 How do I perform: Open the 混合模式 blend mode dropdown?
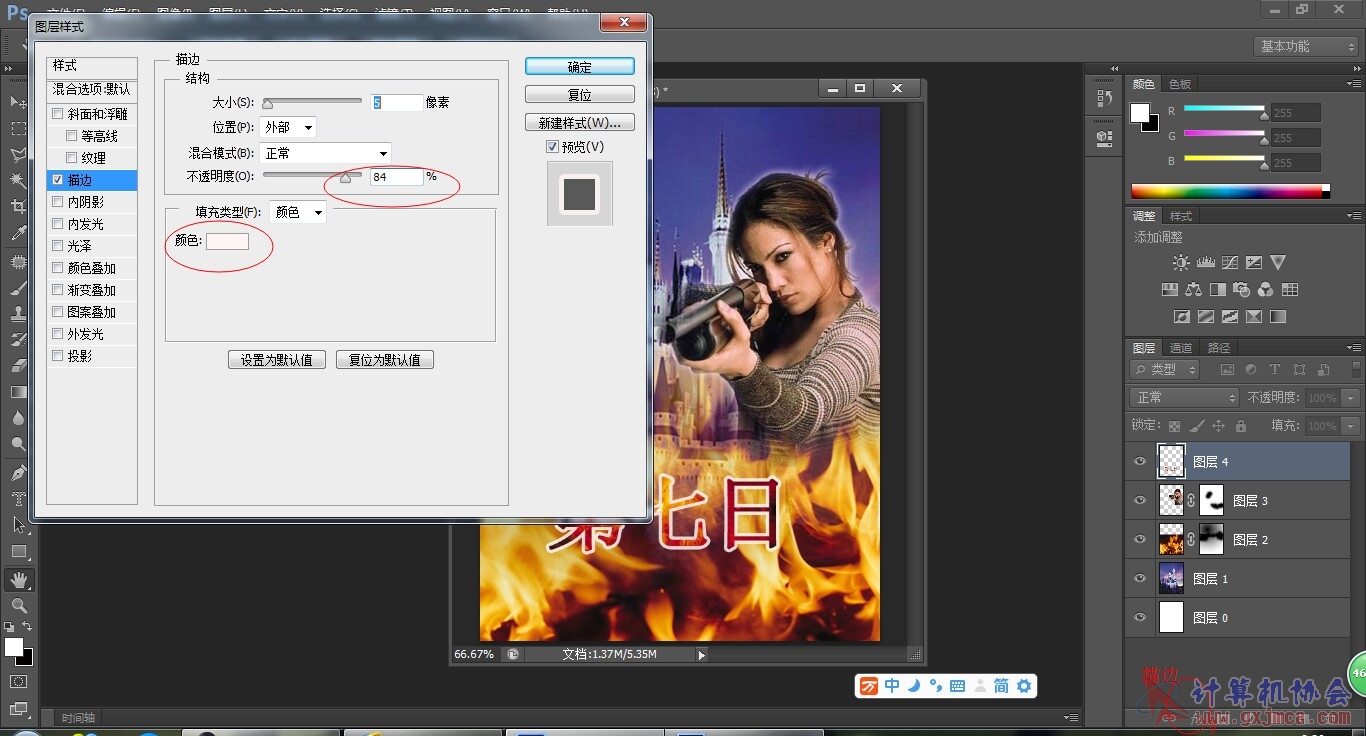(x=325, y=154)
